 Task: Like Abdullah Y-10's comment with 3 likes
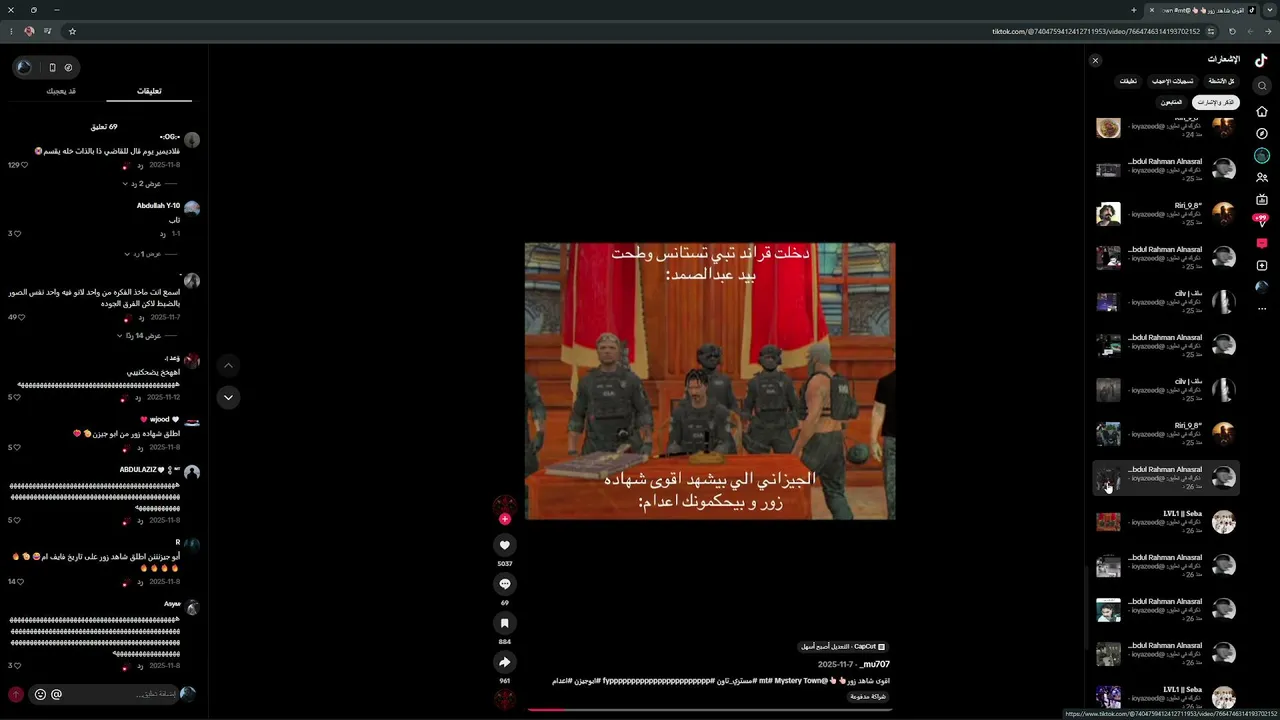coord(17,234)
